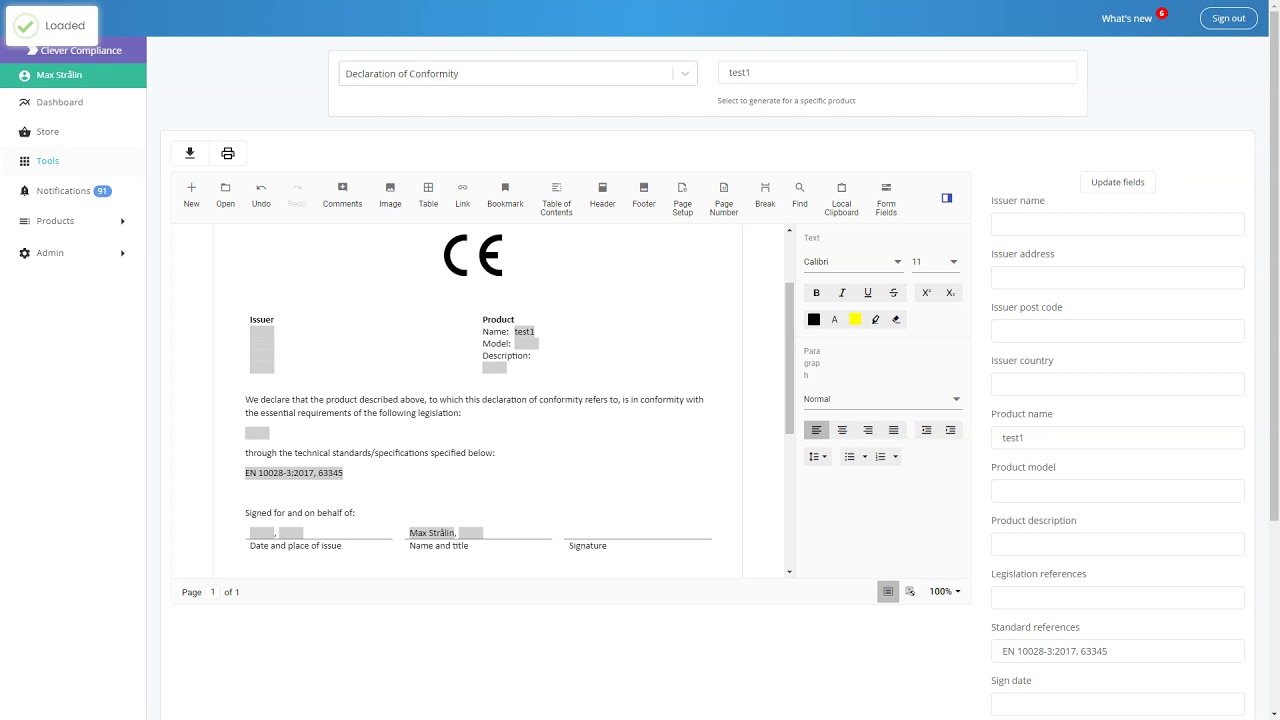
Task: Expand the Admin sidebar menu
Action: point(73,253)
